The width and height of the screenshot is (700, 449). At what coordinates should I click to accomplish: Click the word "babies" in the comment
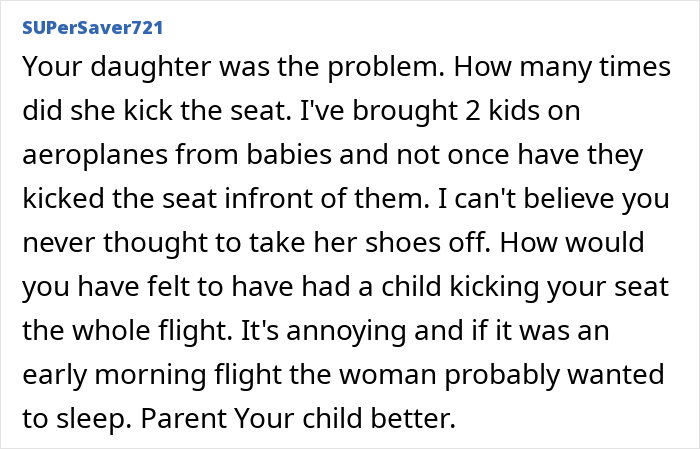click(289, 154)
